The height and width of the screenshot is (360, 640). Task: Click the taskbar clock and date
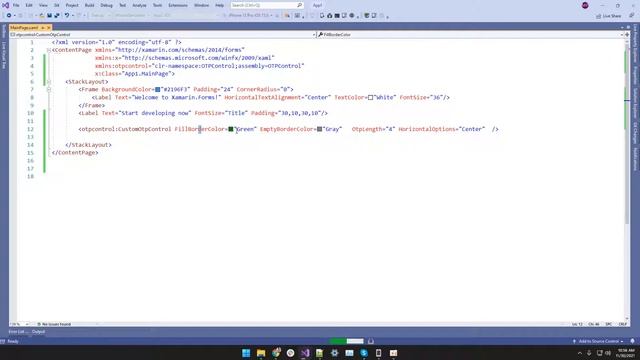pyautogui.click(x=626, y=353)
